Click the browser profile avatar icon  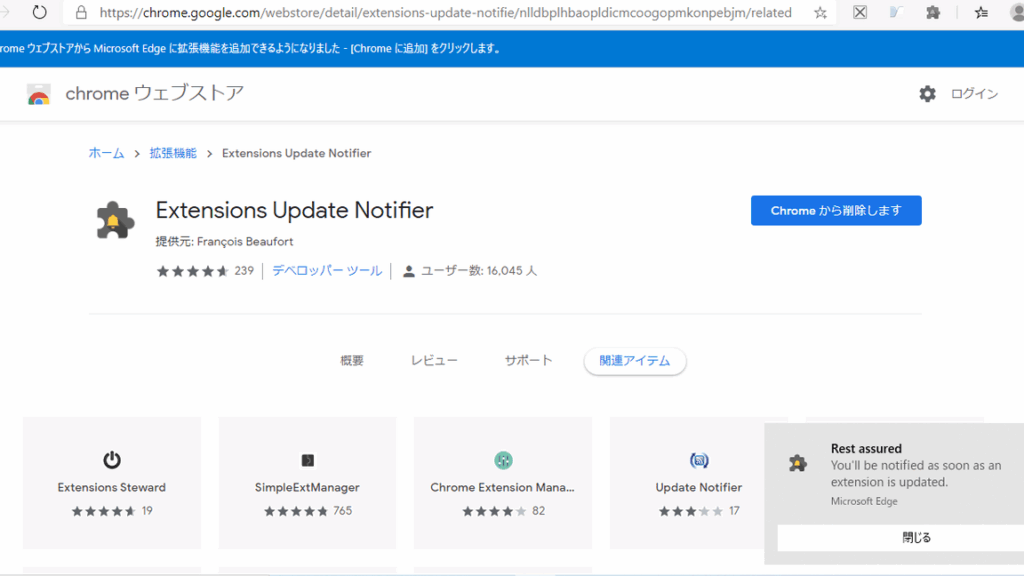point(1015,13)
